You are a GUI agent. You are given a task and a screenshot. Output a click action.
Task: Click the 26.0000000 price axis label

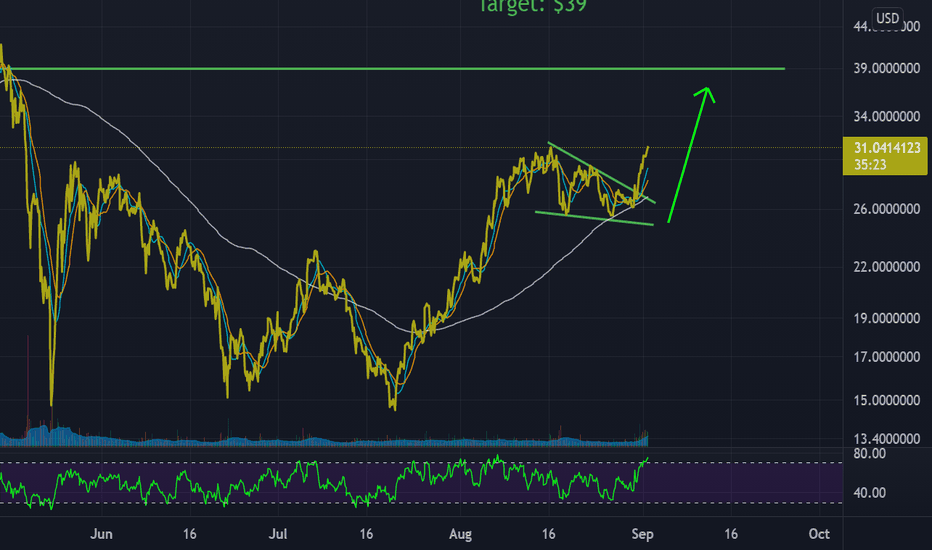point(887,209)
